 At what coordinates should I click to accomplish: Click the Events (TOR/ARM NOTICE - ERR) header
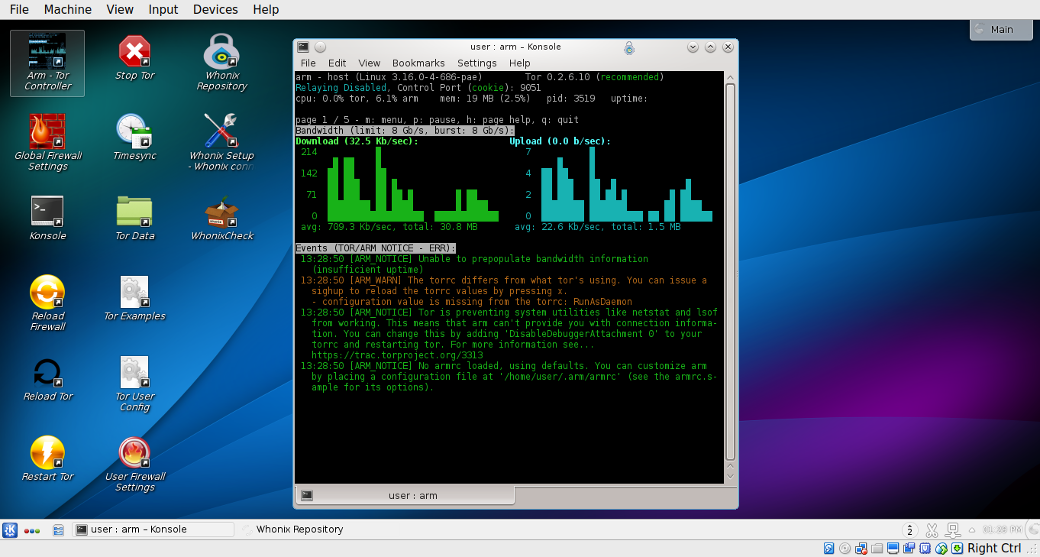(375, 248)
